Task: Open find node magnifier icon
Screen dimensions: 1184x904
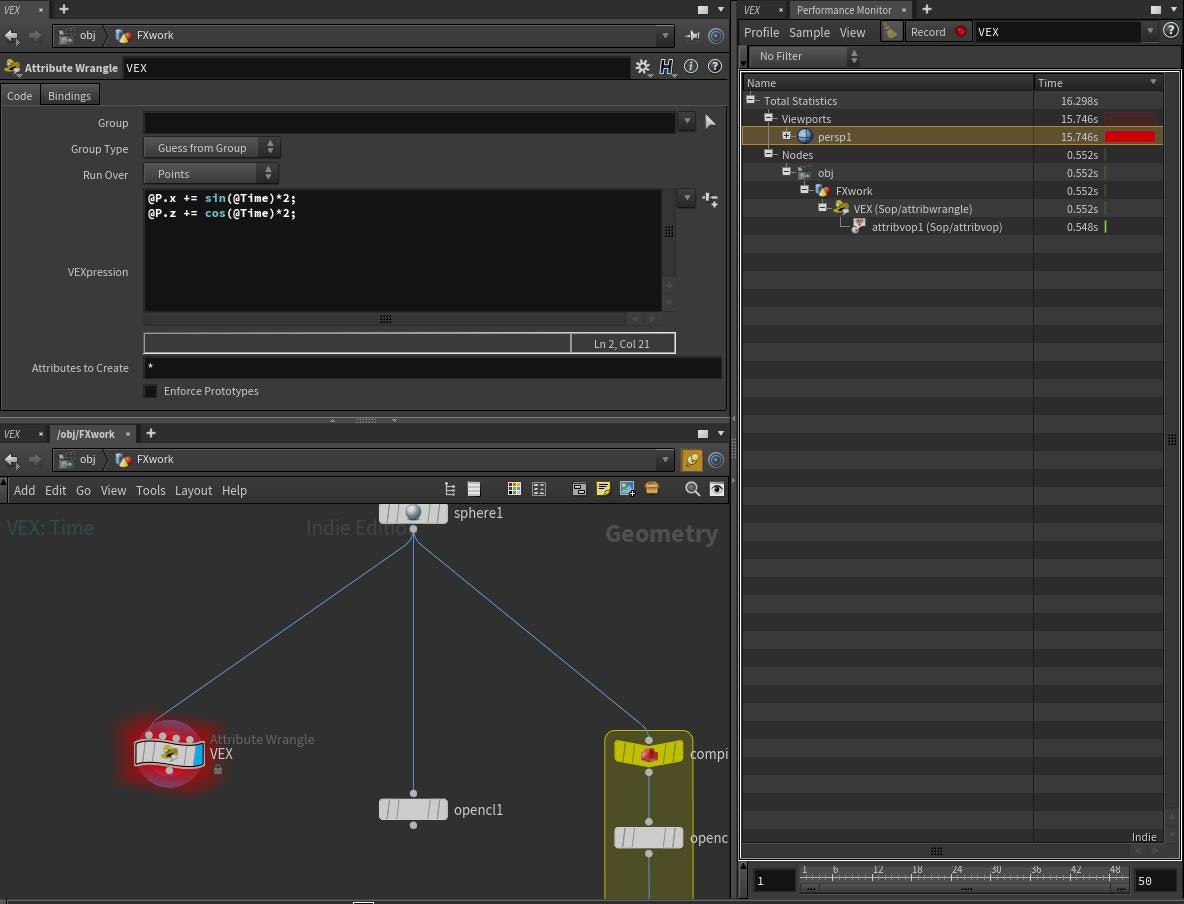Action: point(692,489)
